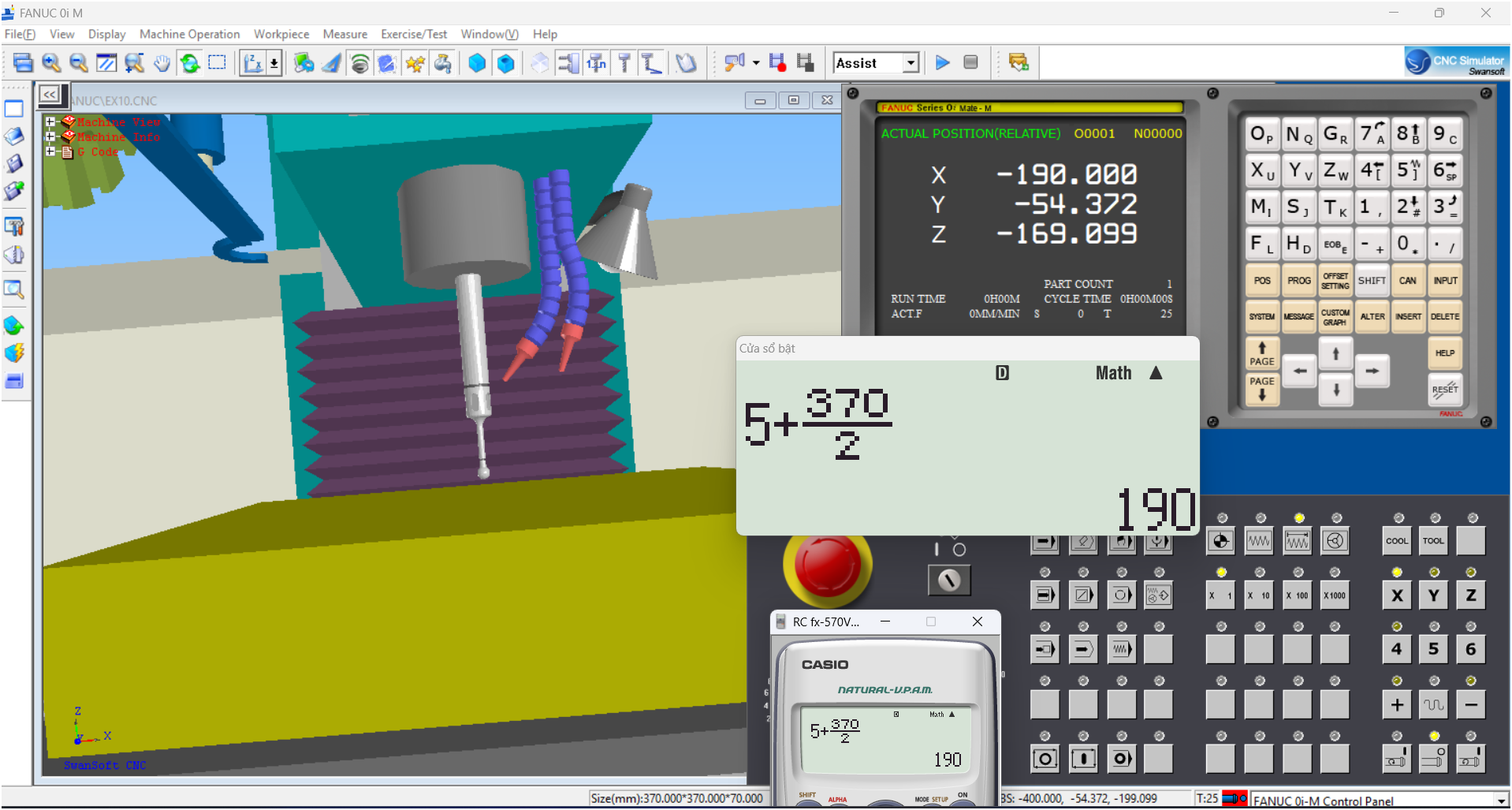Select the X axis key

(1397, 595)
